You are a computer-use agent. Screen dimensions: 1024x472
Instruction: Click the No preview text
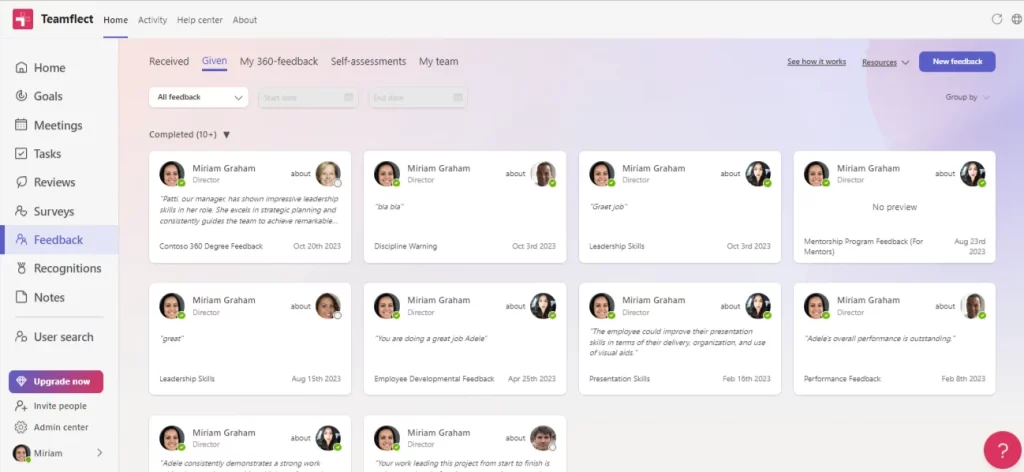[895, 207]
